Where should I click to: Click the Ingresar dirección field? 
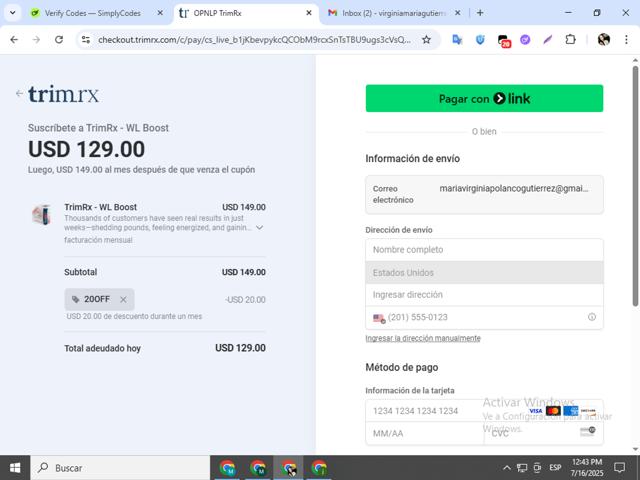[484, 295]
